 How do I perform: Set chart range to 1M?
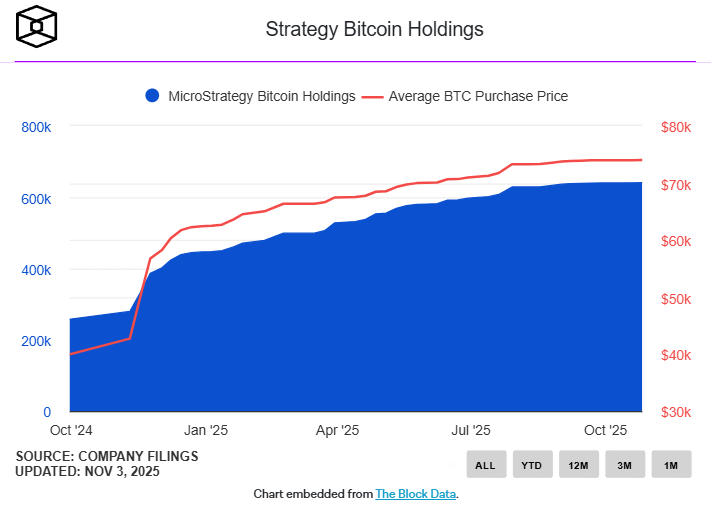[671, 465]
